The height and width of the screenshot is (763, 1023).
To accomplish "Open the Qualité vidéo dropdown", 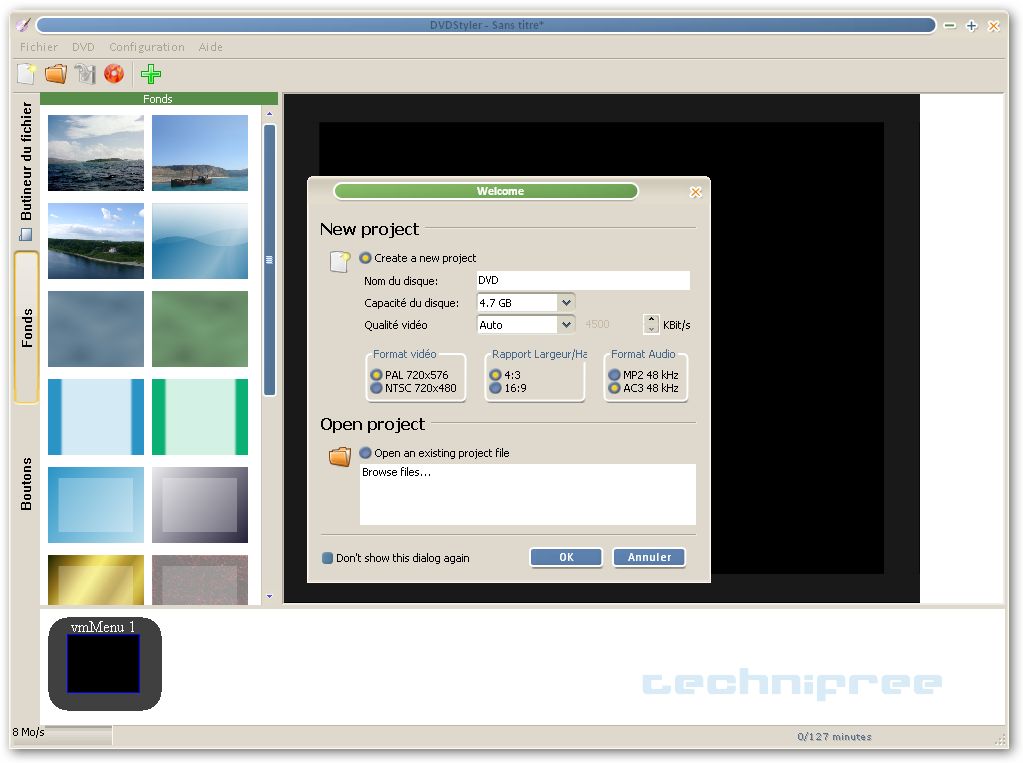I will pyautogui.click(x=566, y=324).
